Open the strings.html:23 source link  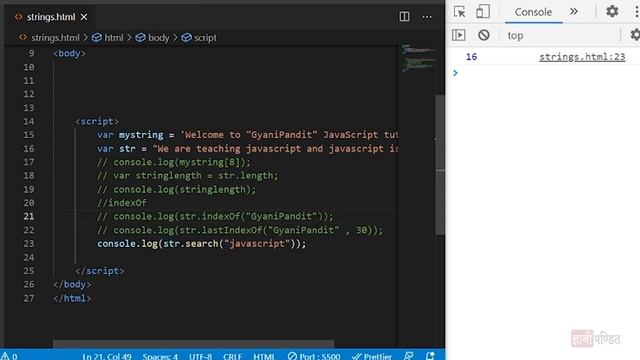click(582, 57)
